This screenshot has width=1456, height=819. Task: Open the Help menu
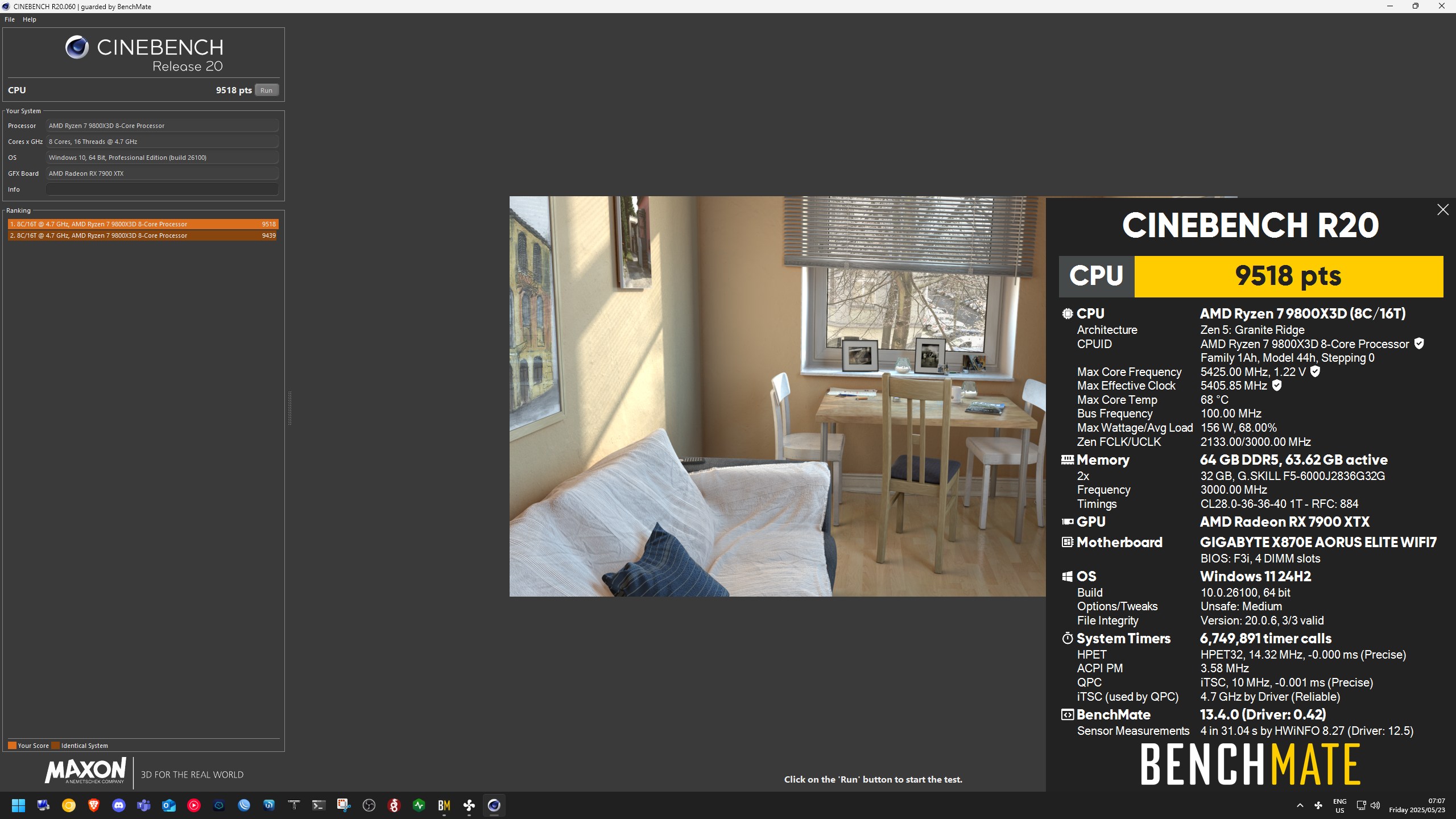(30, 19)
